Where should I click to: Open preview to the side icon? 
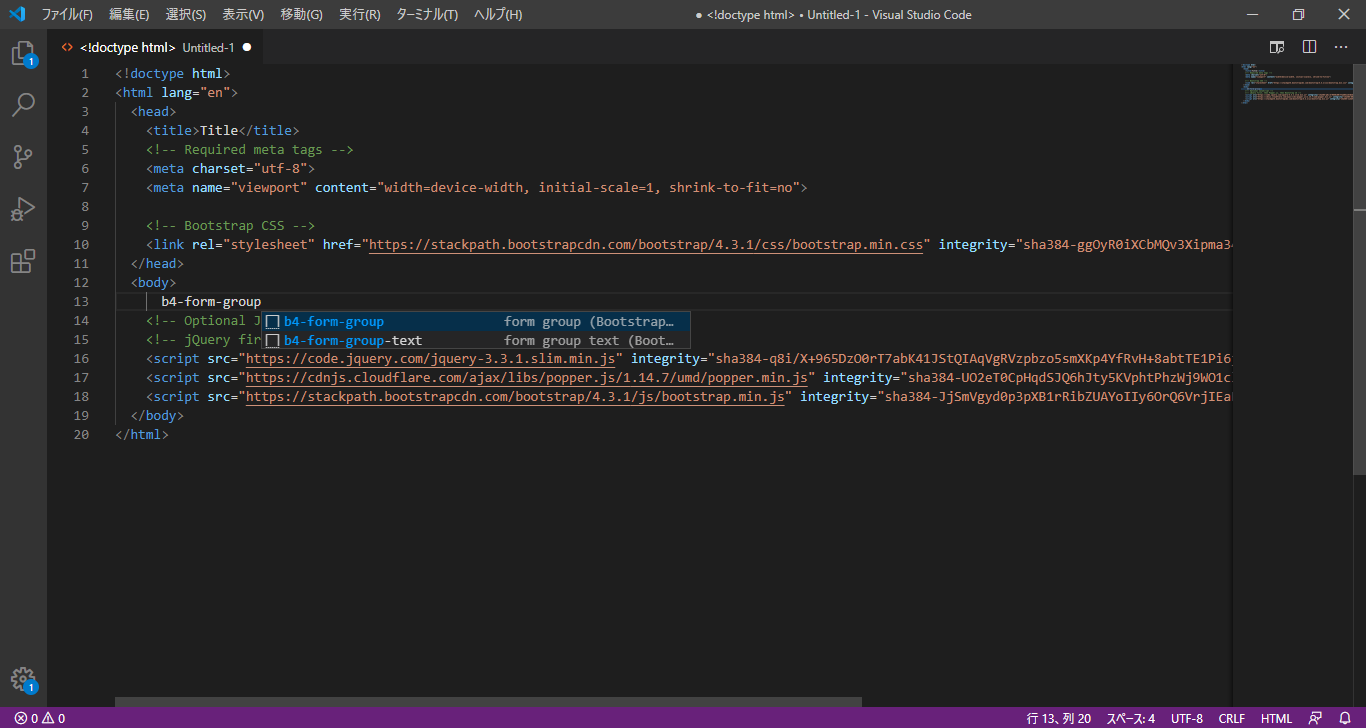[x=1277, y=47]
